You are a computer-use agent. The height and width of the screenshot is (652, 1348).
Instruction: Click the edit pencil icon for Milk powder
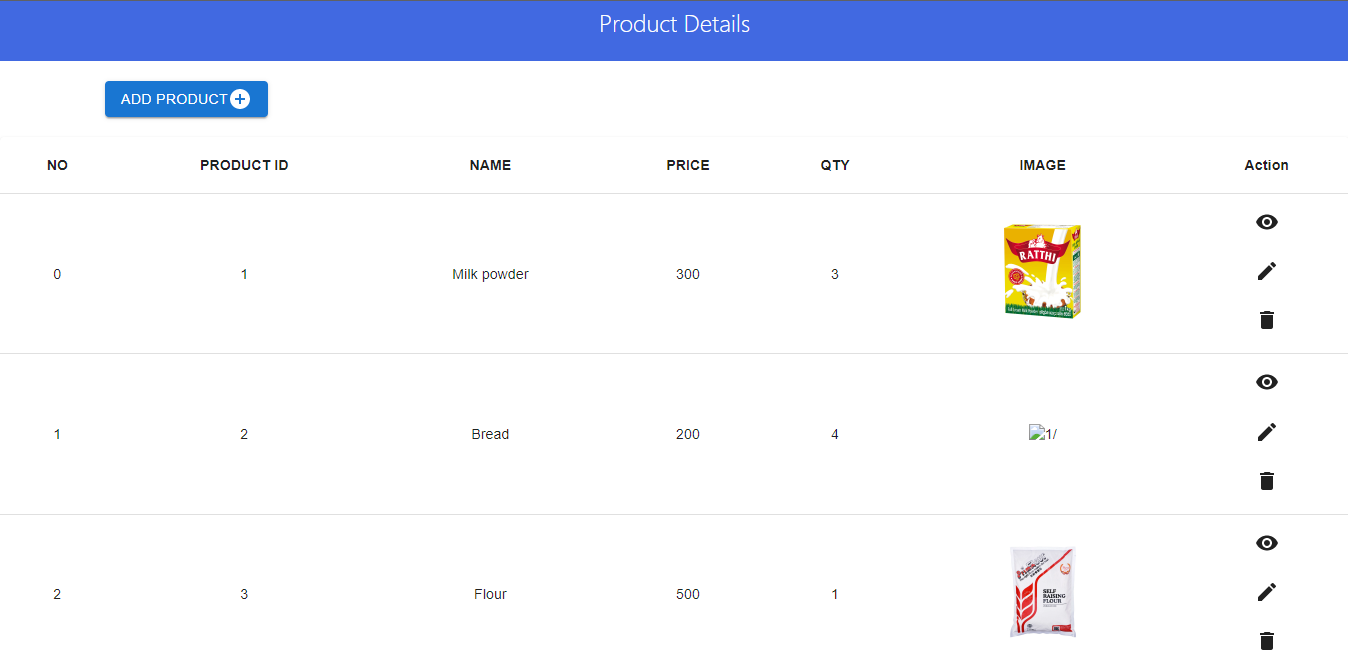(x=1267, y=271)
